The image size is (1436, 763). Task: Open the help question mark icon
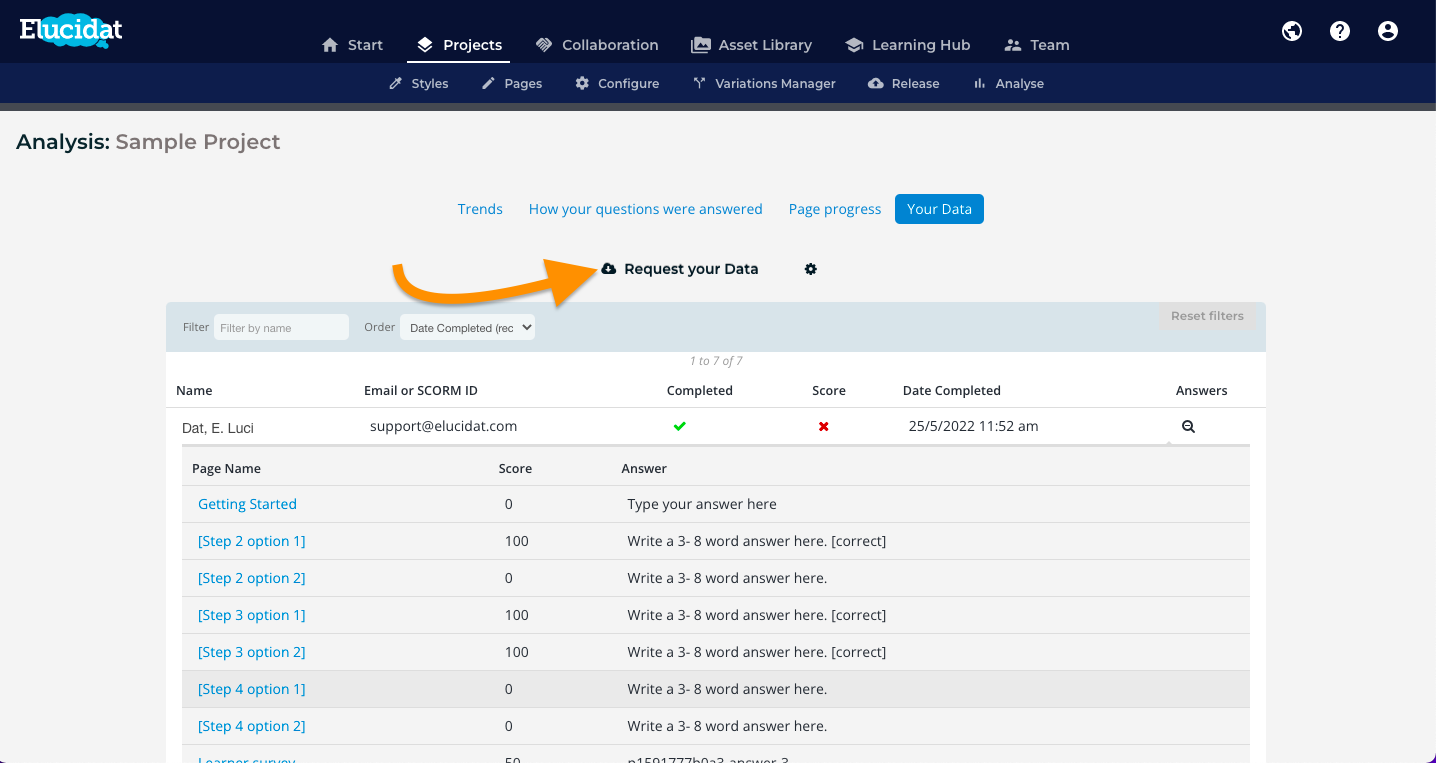pyautogui.click(x=1340, y=31)
